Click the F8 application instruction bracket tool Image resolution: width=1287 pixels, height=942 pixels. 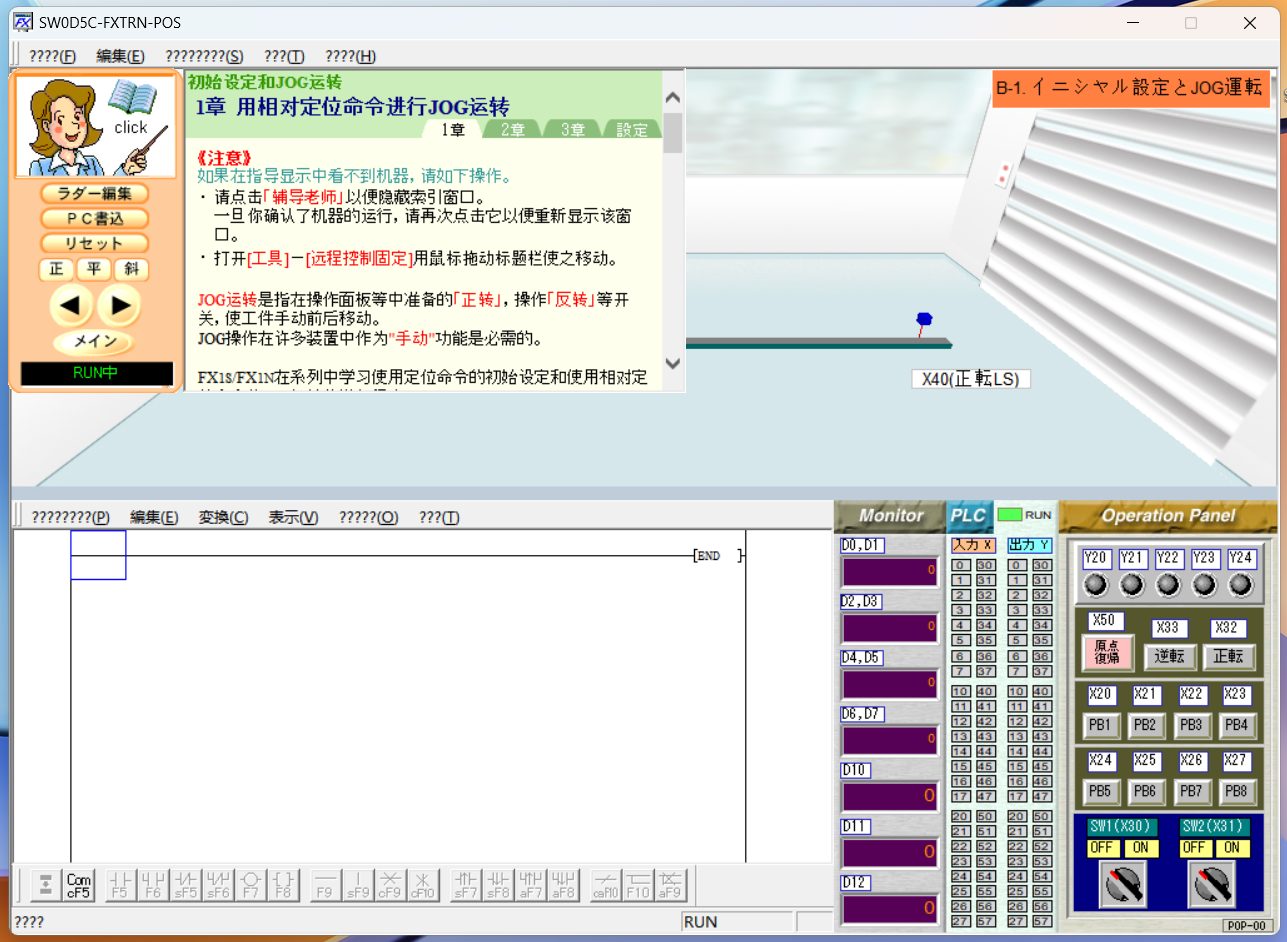click(x=284, y=885)
